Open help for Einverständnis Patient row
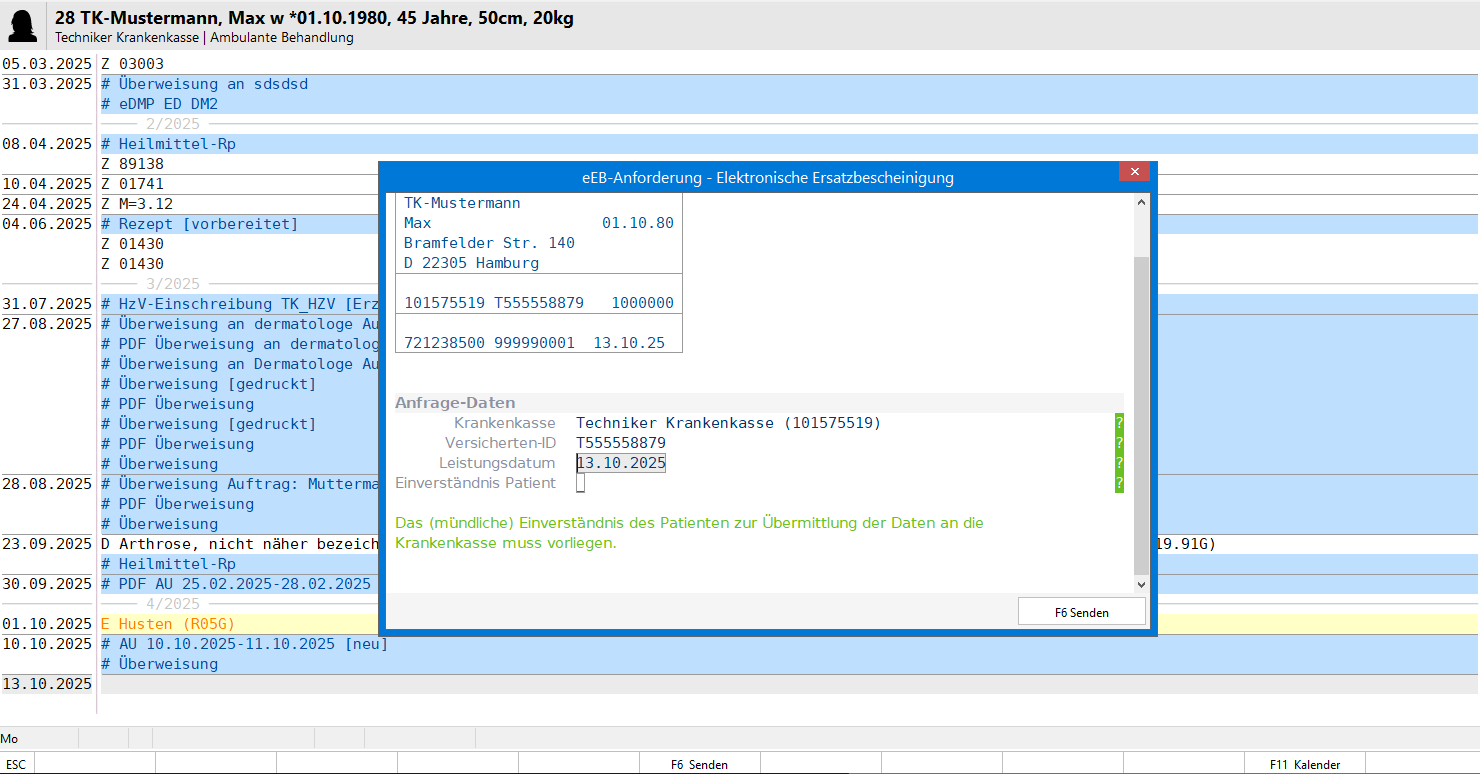This screenshot has height=774, width=1480. click(1119, 483)
